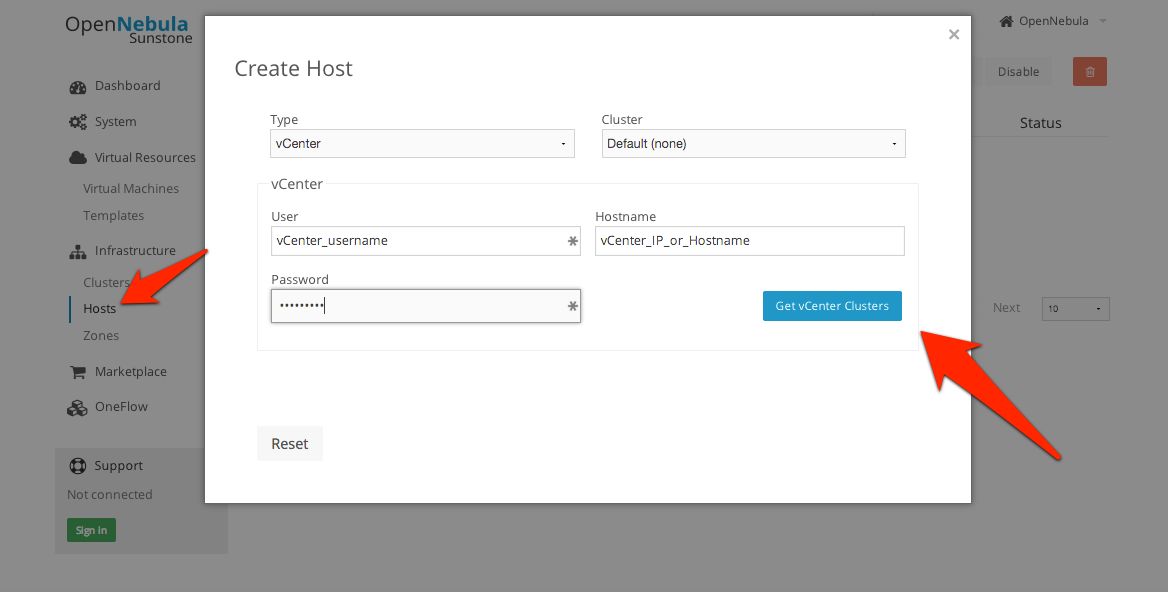The image size is (1168, 592).
Task: Open the Cluster dropdown
Action: click(x=754, y=144)
